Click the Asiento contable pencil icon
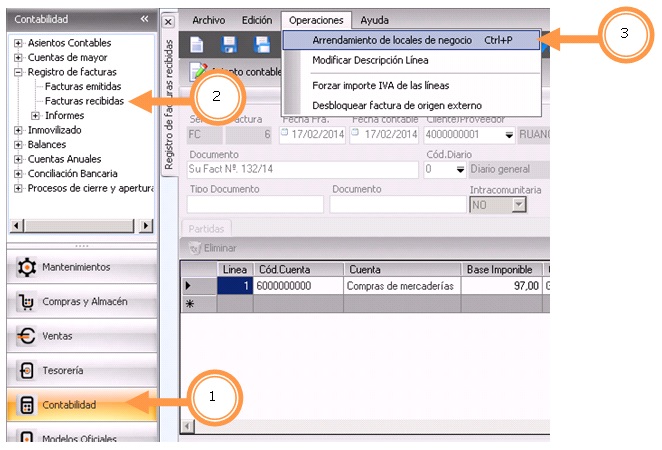Image resolution: width=662 pixels, height=450 pixels. coord(197,71)
